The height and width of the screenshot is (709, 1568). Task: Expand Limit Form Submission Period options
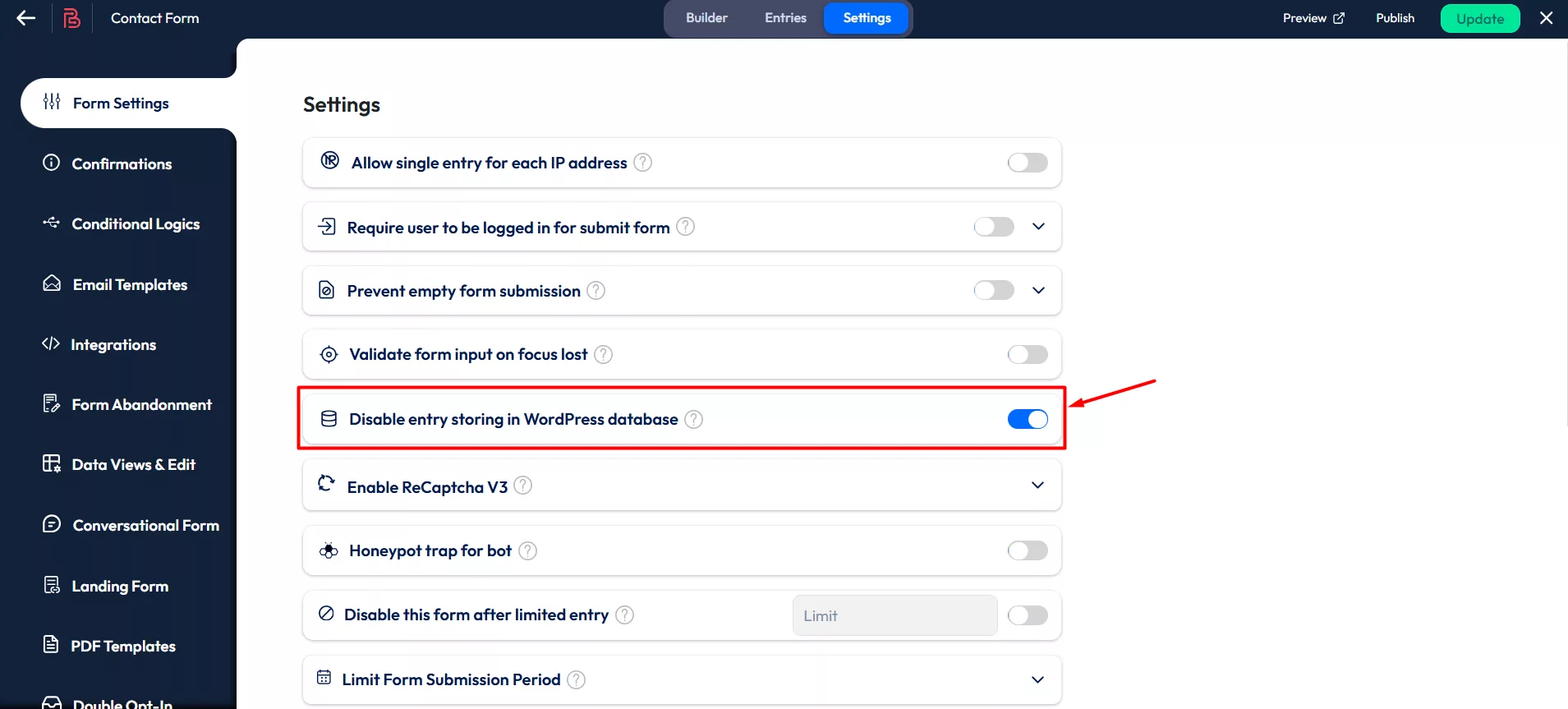click(1037, 679)
